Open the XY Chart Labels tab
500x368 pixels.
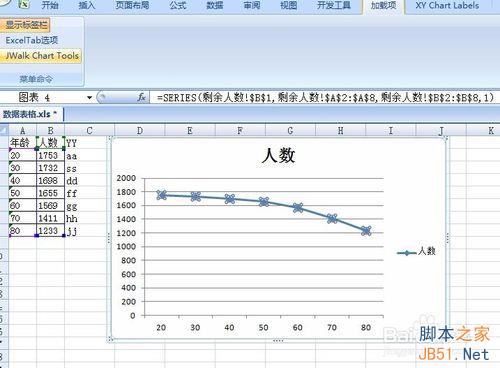coord(447,5)
